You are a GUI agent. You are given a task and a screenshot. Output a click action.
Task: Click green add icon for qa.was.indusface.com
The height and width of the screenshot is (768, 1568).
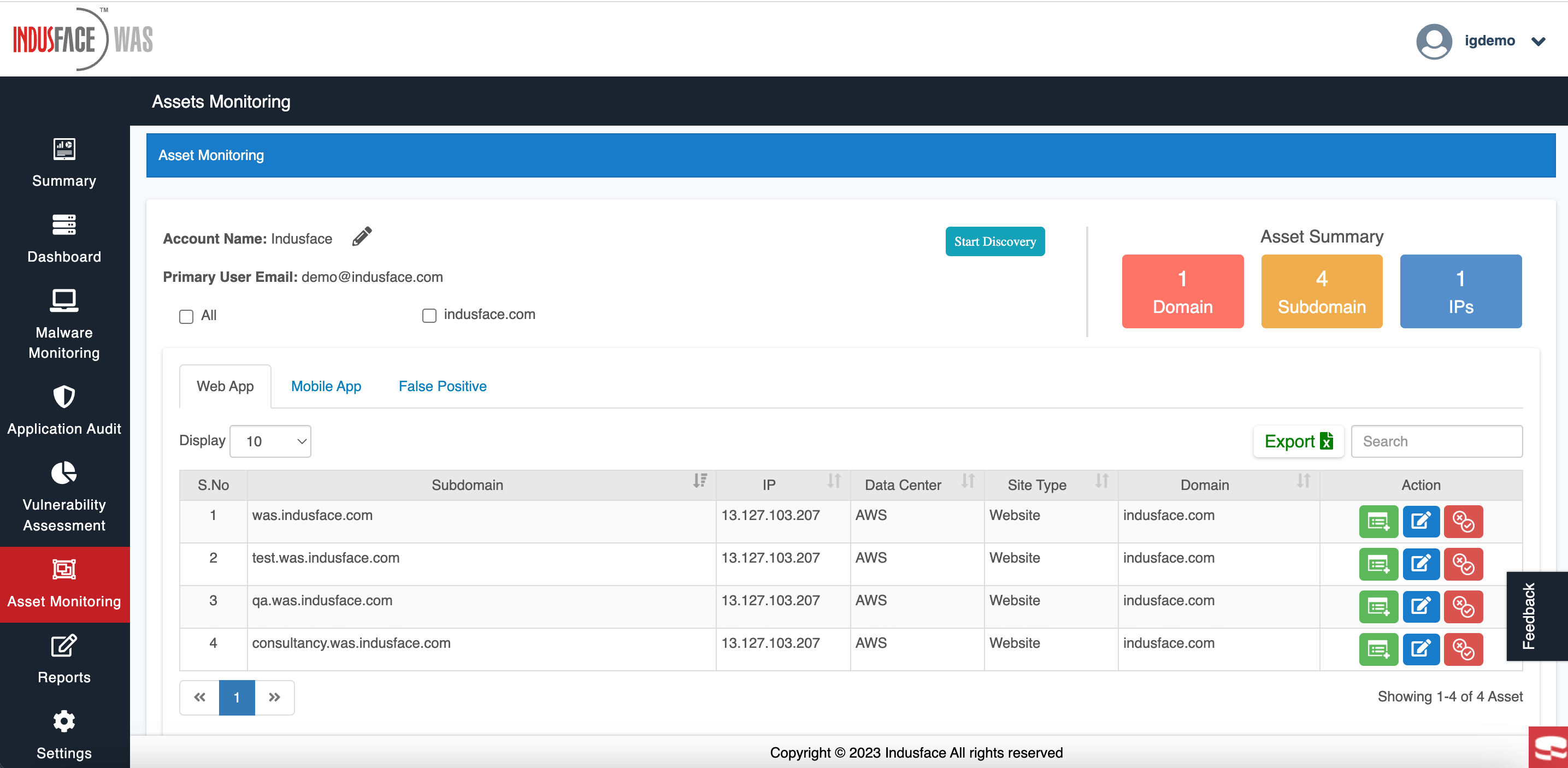pos(1378,607)
